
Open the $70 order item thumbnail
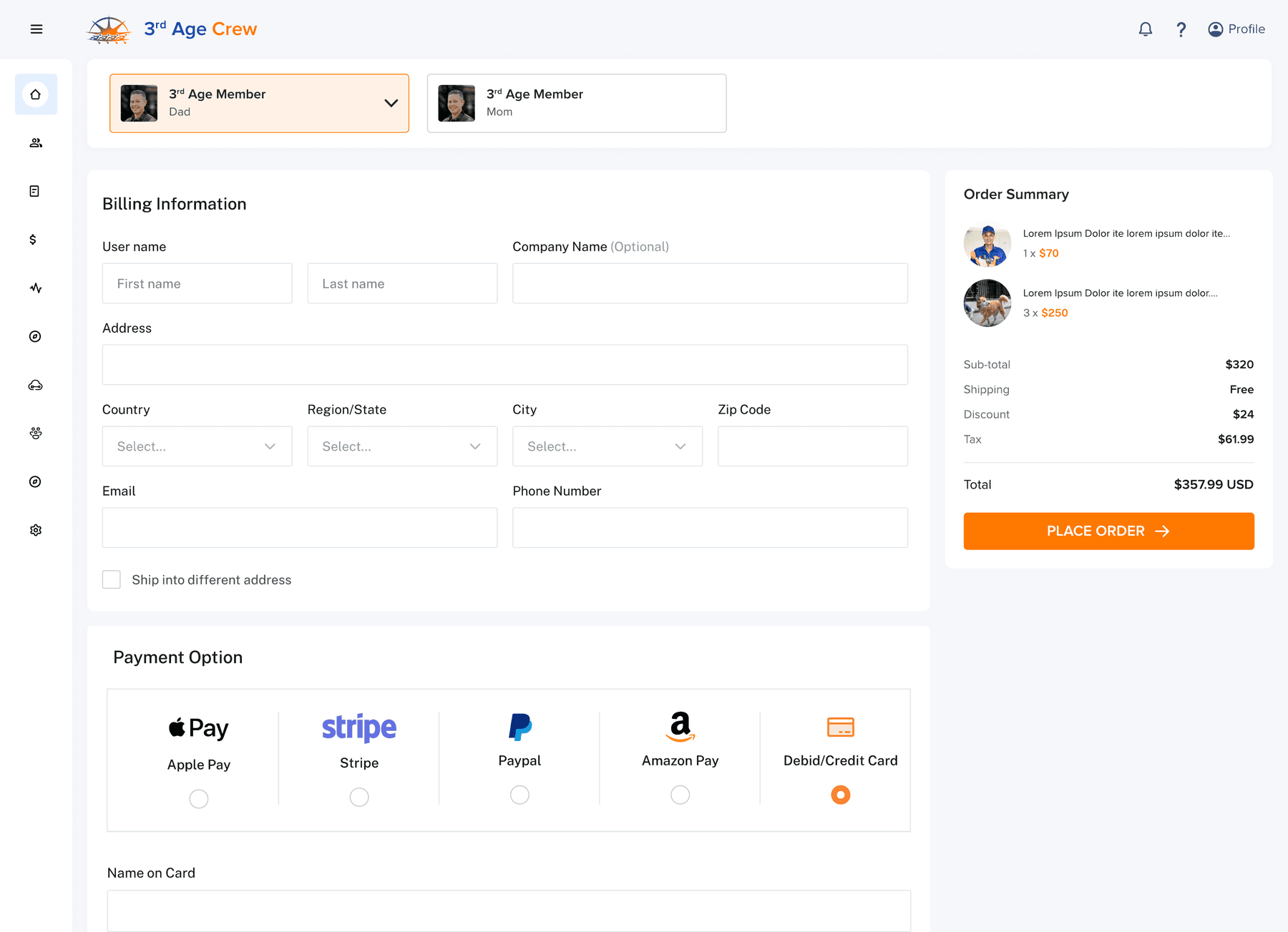[987, 243]
